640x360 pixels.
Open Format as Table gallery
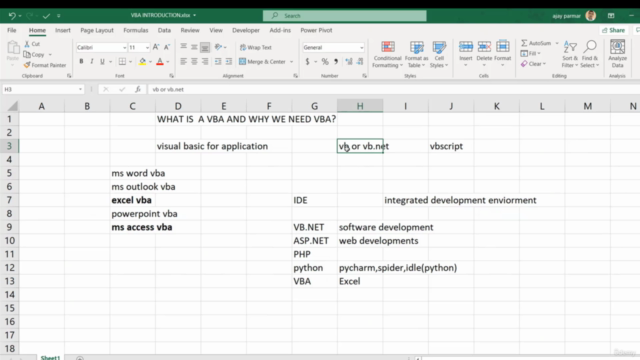click(416, 54)
